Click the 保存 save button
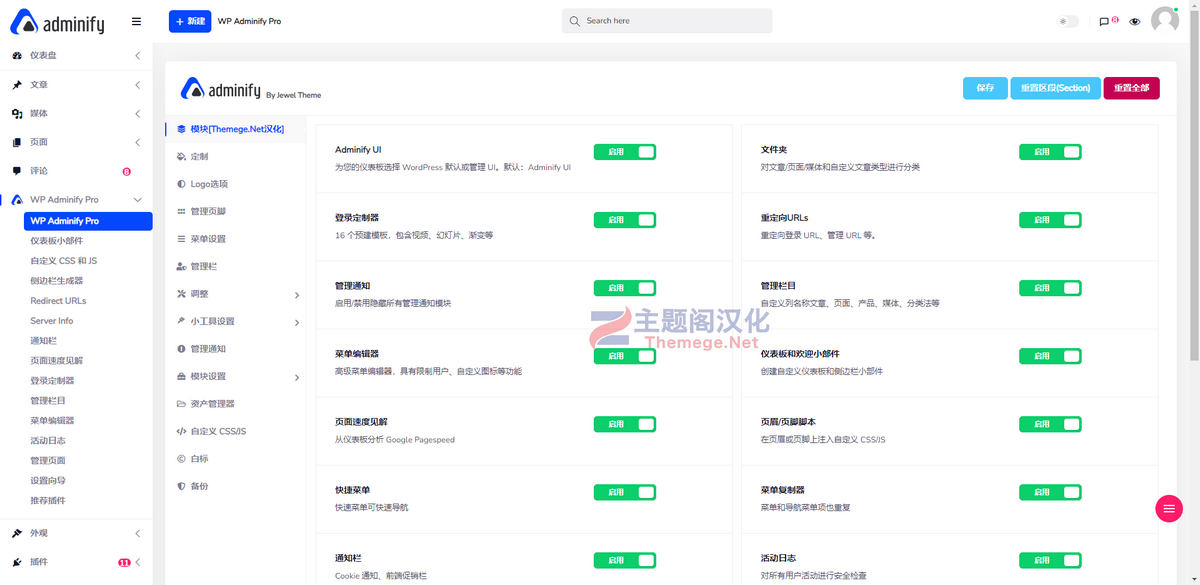Image resolution: width=1200 pixels, height=585 pixels. [985, 88]
